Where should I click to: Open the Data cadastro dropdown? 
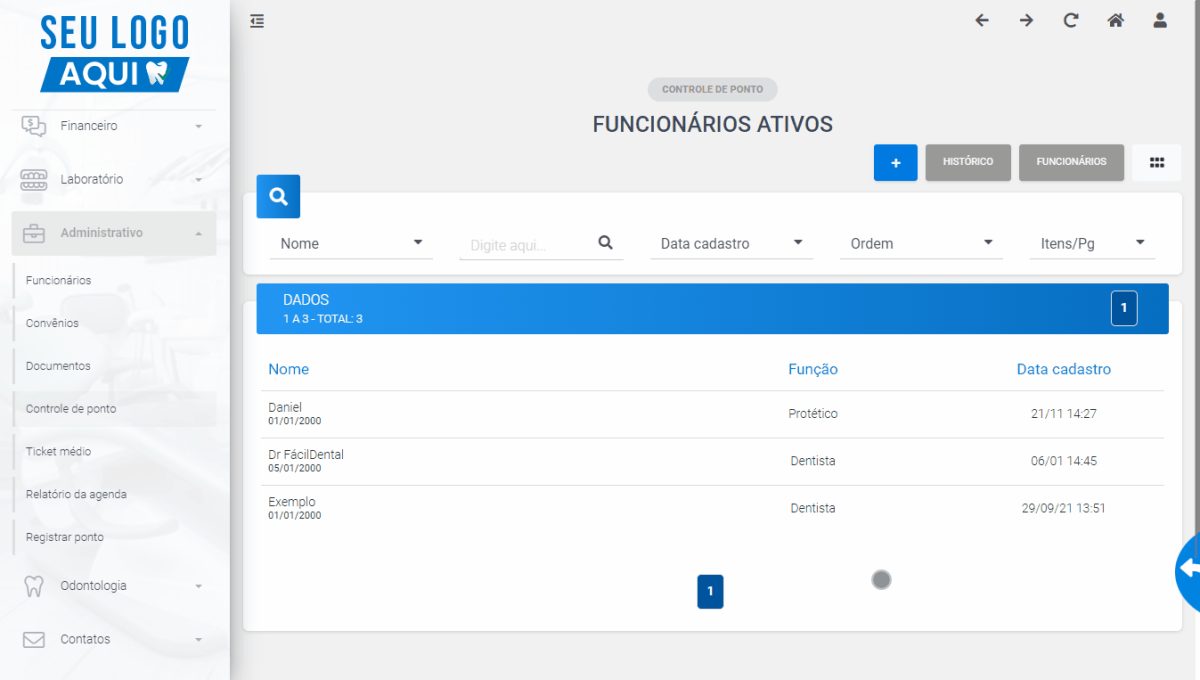(732, 243)
